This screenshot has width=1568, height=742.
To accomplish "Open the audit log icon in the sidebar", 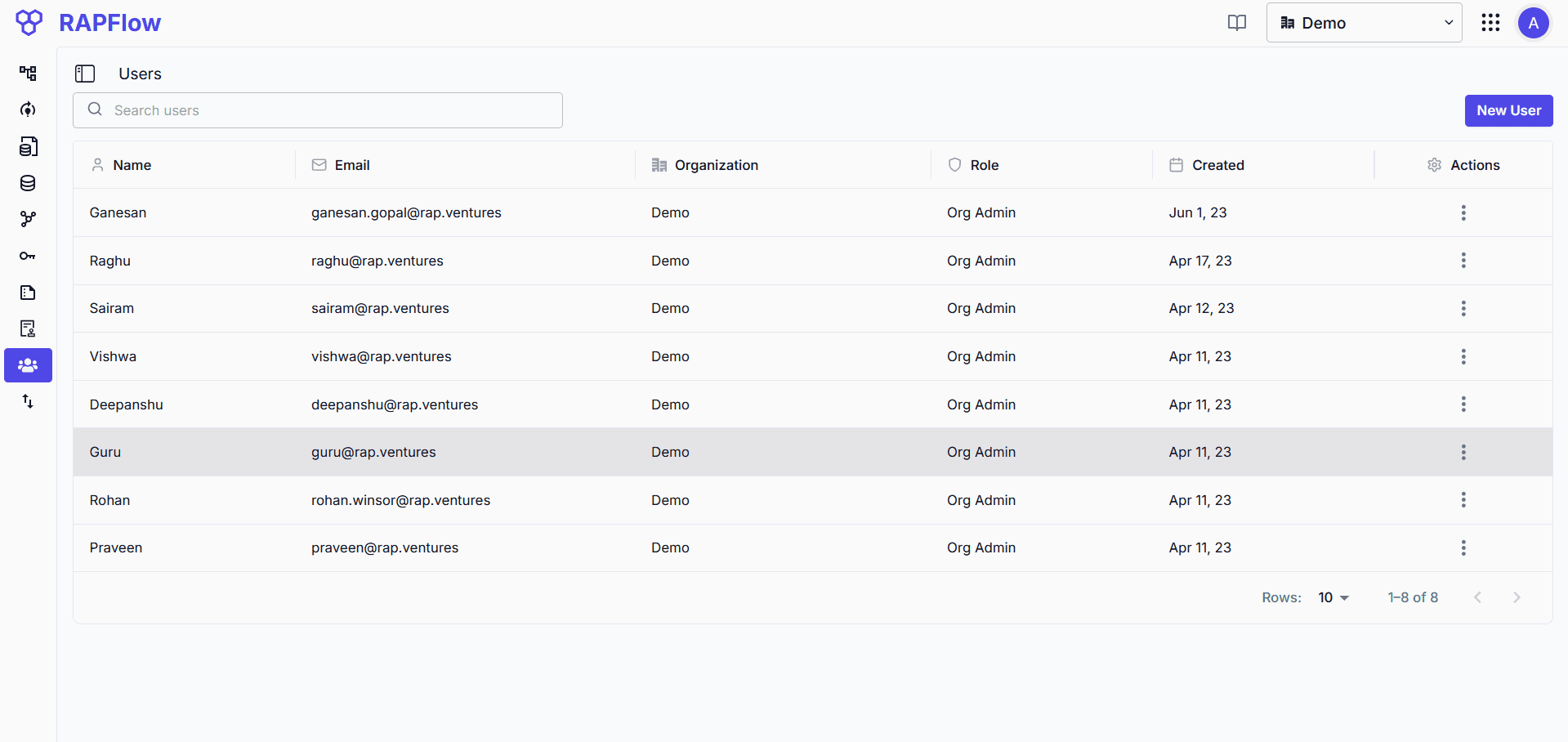I will [28, 329].
